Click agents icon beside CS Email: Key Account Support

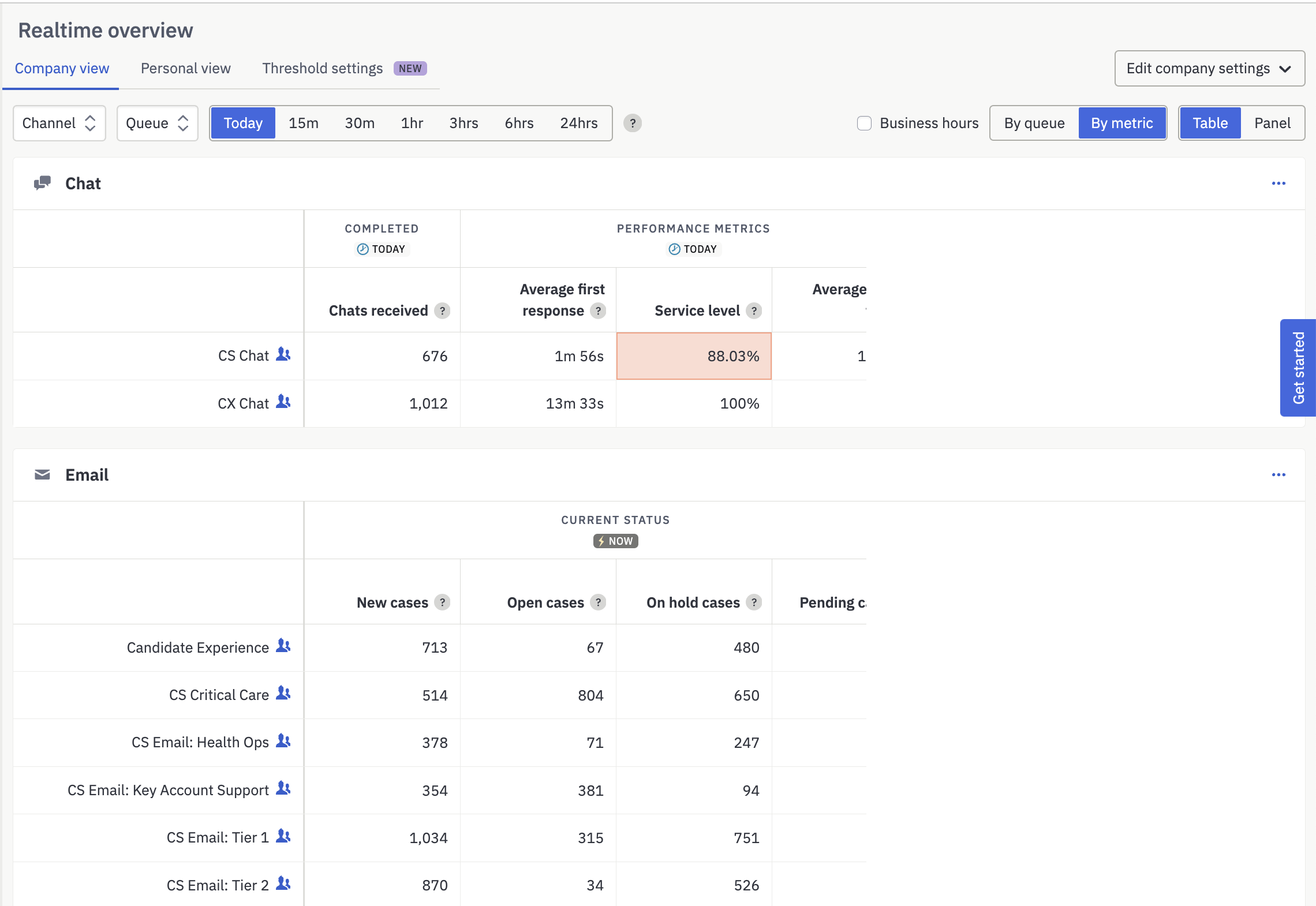pos(283,788)
